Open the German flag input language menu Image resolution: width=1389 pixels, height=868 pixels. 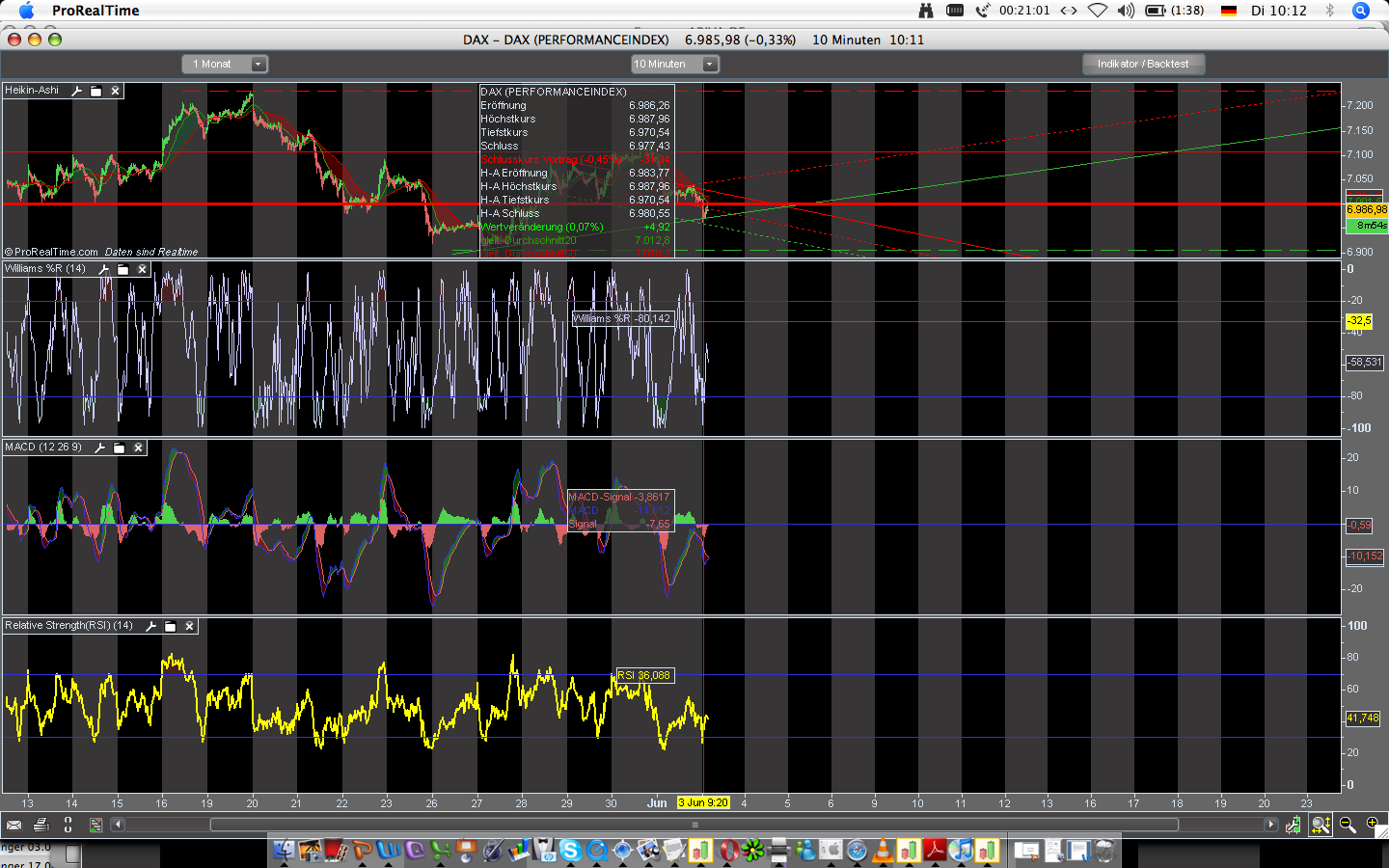(1229, 11)
